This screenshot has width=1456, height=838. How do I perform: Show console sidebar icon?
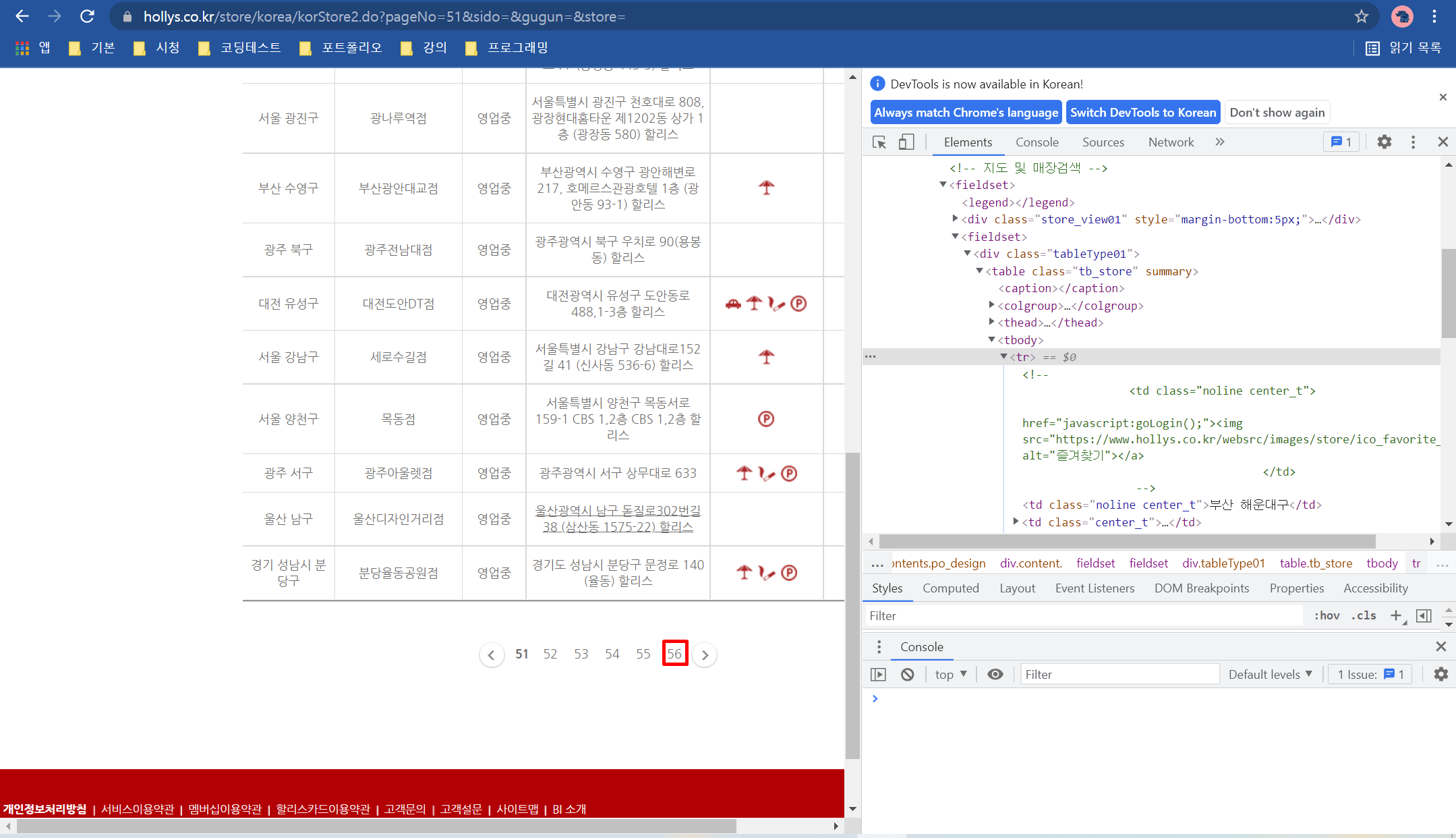[x=878, y=674]
